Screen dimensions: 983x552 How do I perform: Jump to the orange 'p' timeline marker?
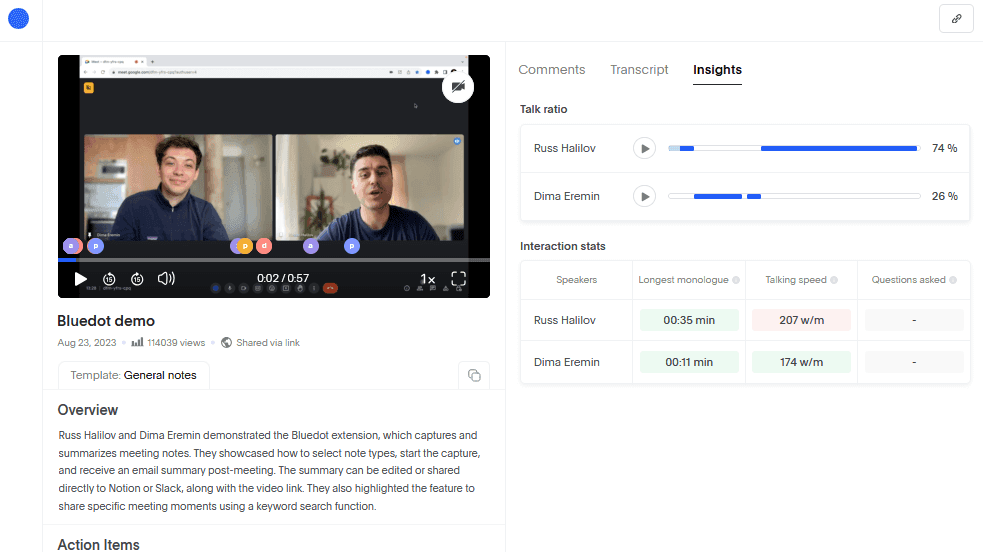coord(244,246)
